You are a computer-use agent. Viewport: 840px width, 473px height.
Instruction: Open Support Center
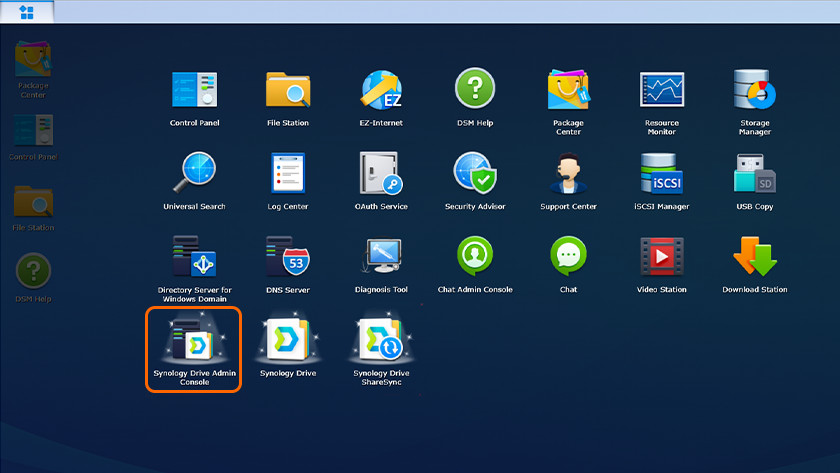[568, 175]
